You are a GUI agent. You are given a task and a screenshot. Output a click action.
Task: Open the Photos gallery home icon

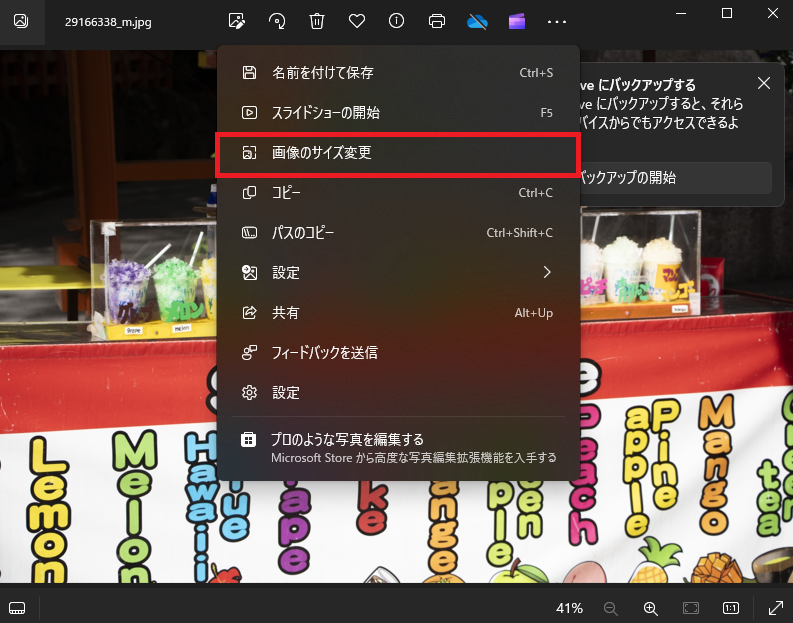point(21,21)
